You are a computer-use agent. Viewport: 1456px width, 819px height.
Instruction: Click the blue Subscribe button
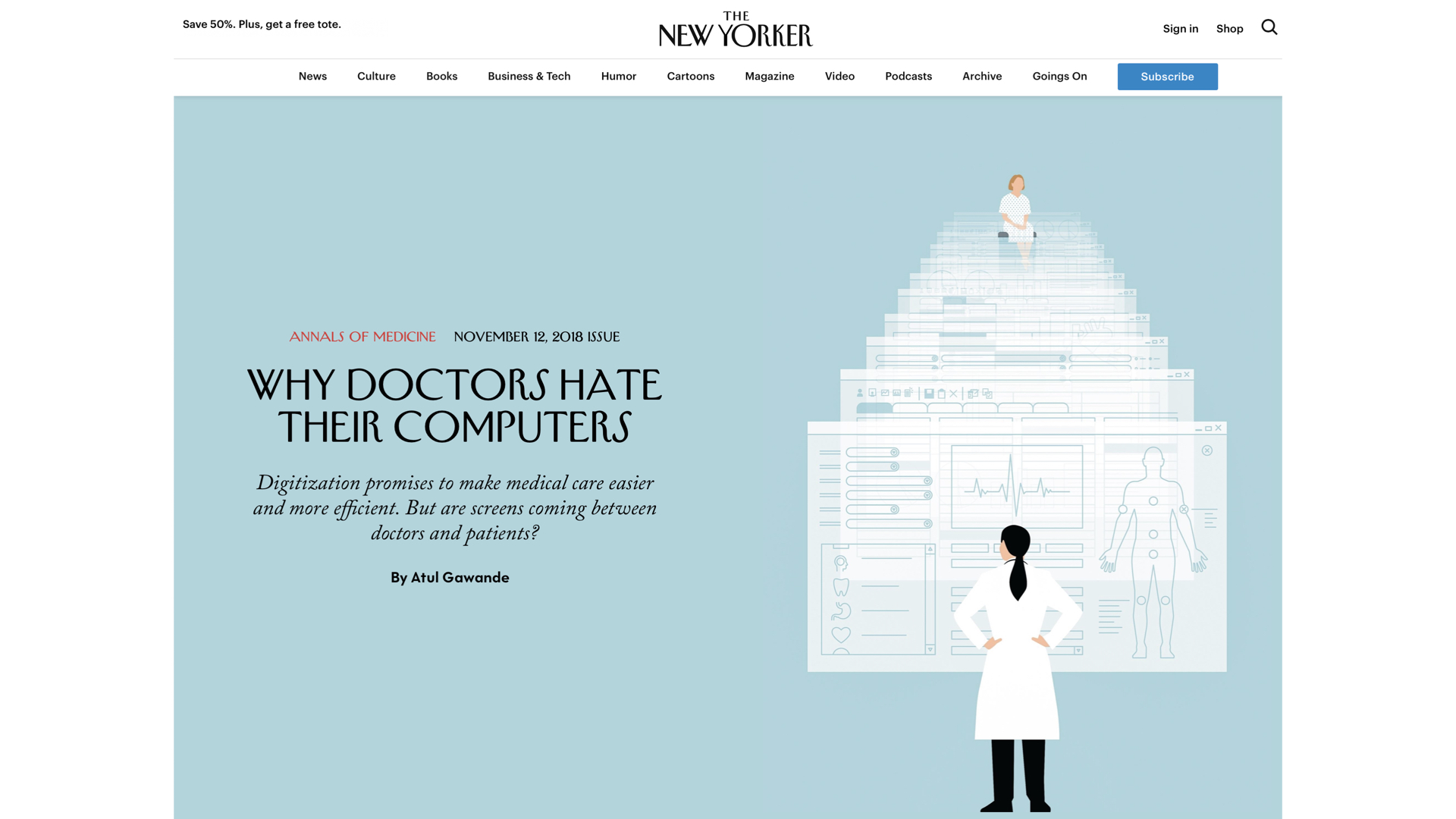(x=1167, y=77)
